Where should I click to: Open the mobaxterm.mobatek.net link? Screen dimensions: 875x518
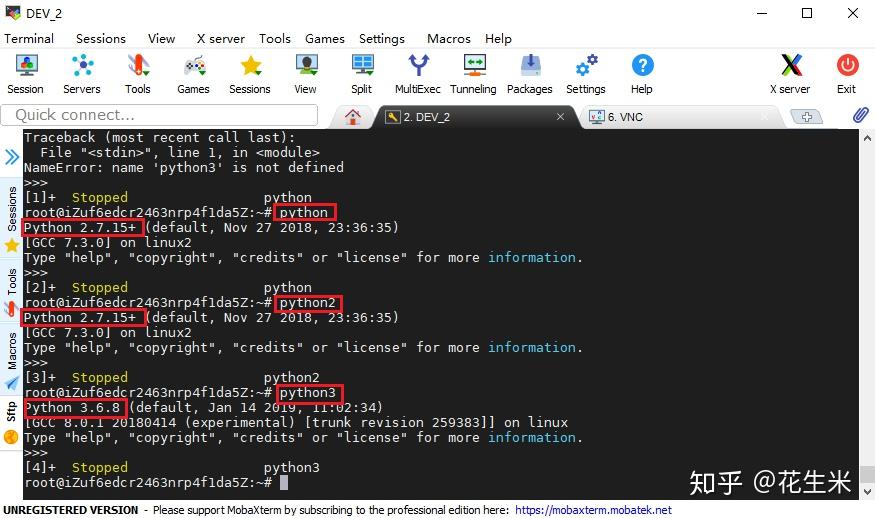pyautogui.click(x=593, y=510)
